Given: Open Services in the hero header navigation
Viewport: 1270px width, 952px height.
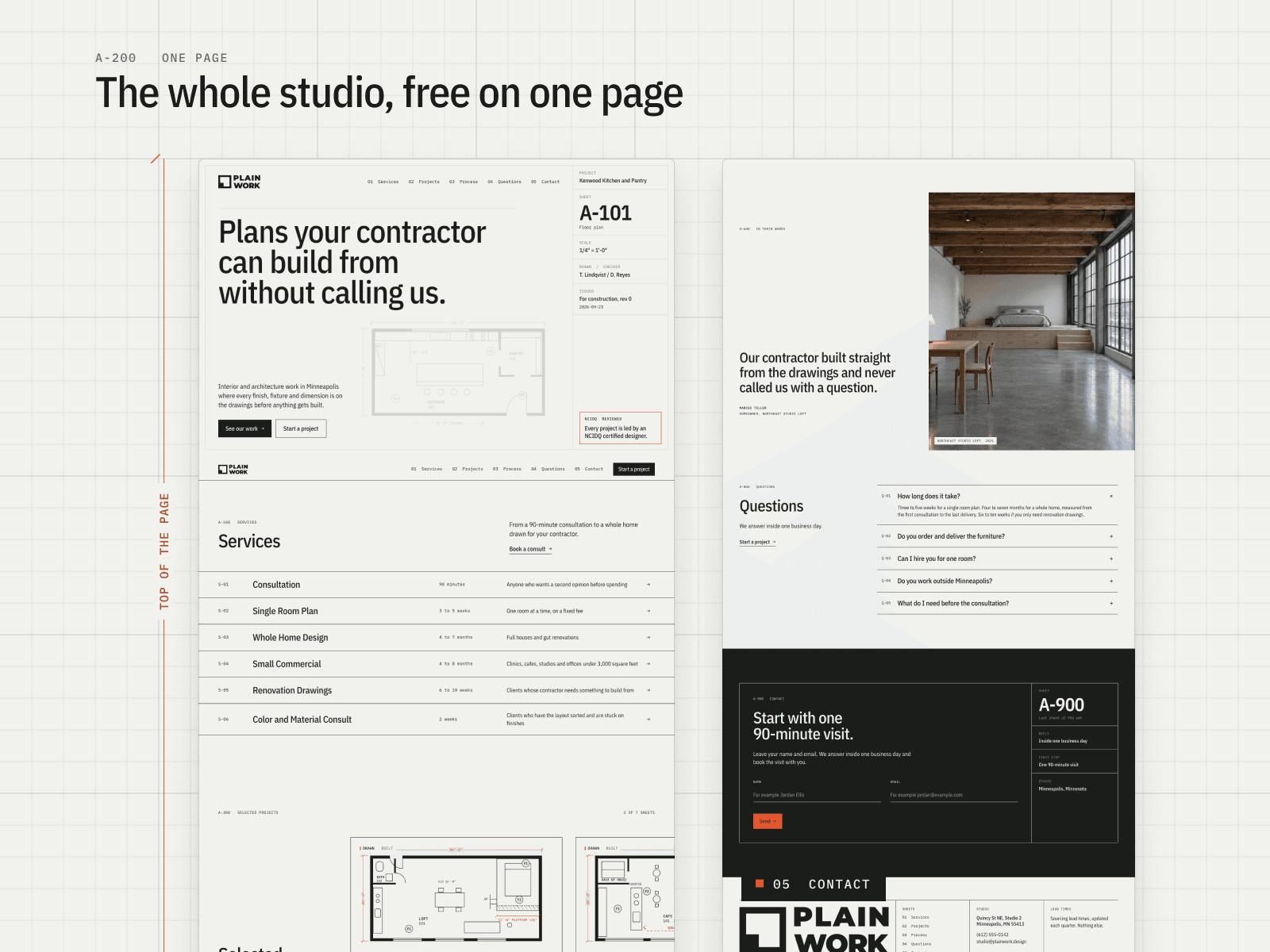Looking at the screenshot, I should [x=383, y=182].
